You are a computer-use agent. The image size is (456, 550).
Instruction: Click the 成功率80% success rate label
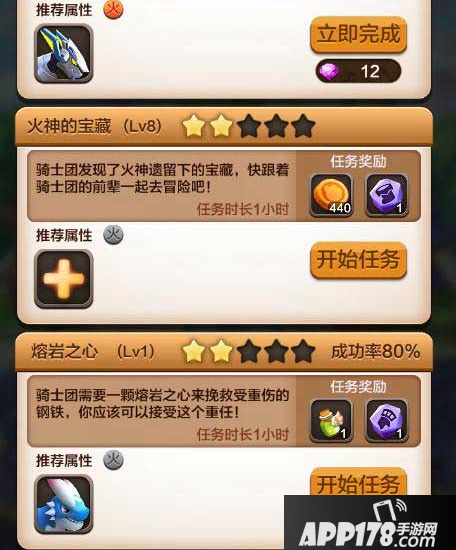(x=375, y=352)
